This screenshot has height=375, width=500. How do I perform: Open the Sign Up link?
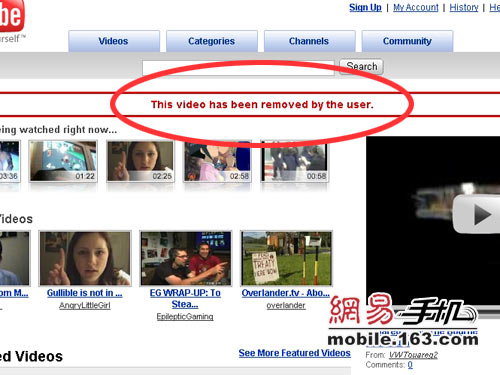click(365, 7)
